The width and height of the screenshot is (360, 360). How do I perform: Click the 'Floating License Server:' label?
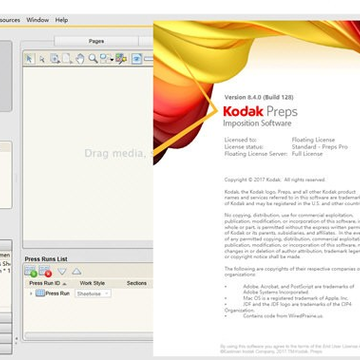tap(256, 154)
